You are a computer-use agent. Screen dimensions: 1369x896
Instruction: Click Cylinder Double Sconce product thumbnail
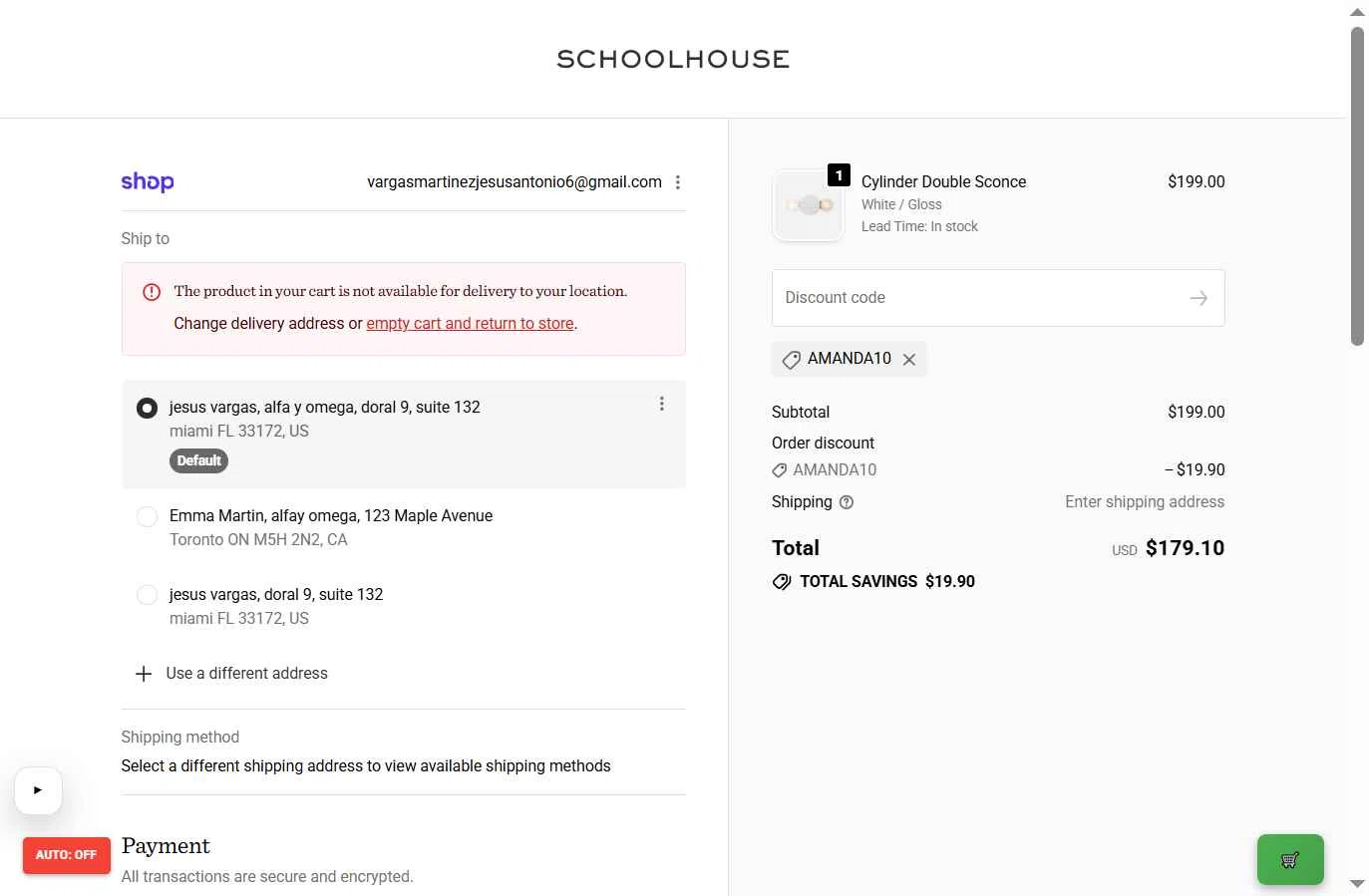(809, 205)
